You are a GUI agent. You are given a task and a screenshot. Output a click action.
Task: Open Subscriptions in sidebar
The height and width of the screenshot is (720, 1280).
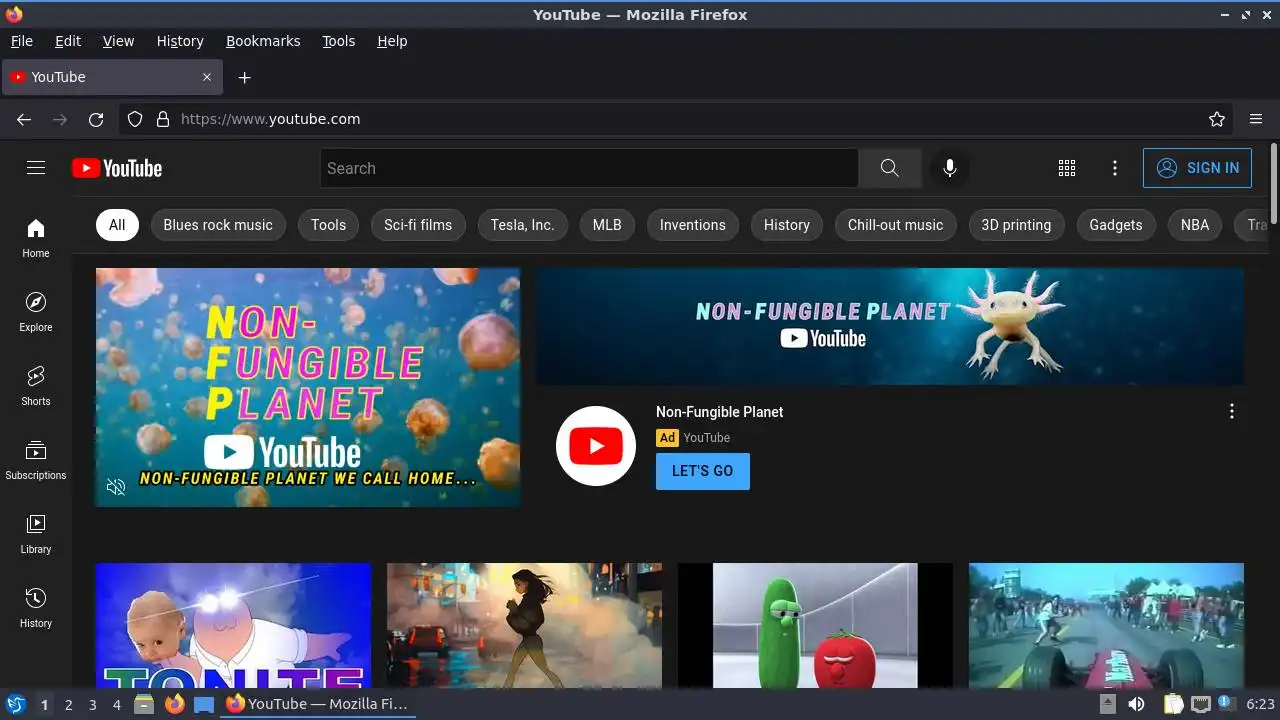pyautogui.click(x=36, y=460)
